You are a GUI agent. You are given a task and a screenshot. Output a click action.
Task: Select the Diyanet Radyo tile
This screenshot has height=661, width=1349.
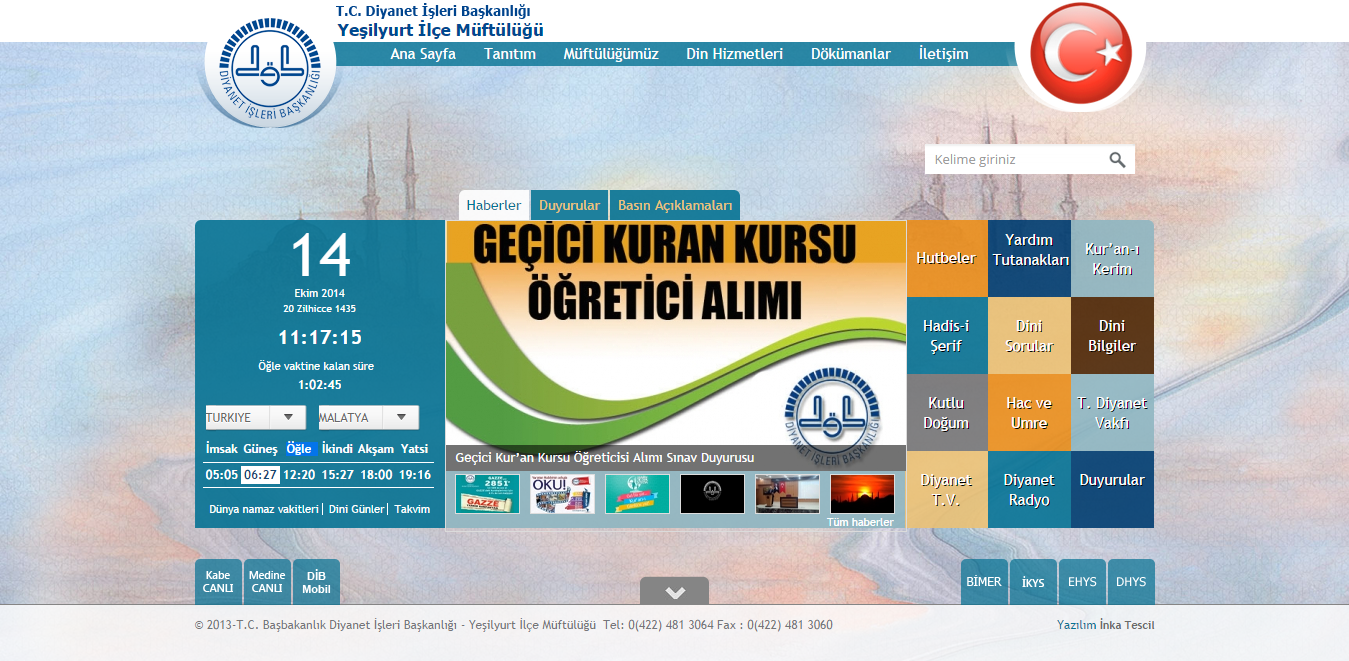(x=1029, y=490)
